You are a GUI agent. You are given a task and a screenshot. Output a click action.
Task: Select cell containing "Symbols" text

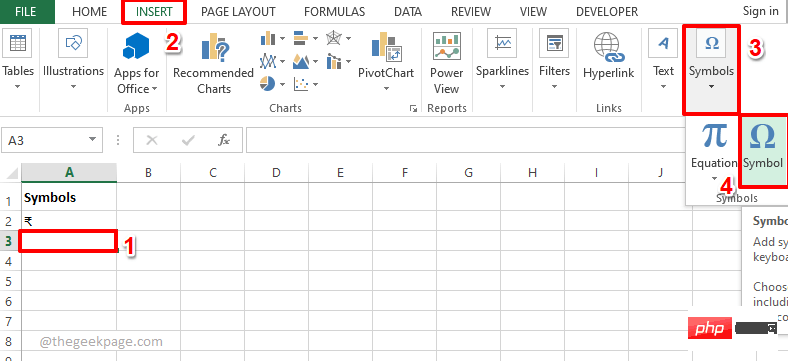click(69, 198)
